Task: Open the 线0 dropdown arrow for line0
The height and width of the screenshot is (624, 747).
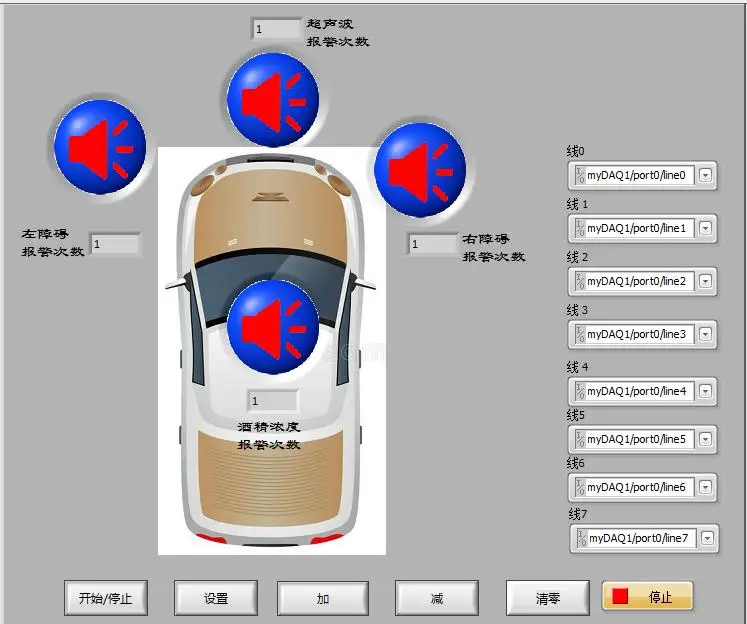Action: pyautogui.click(x=706, y=175)
